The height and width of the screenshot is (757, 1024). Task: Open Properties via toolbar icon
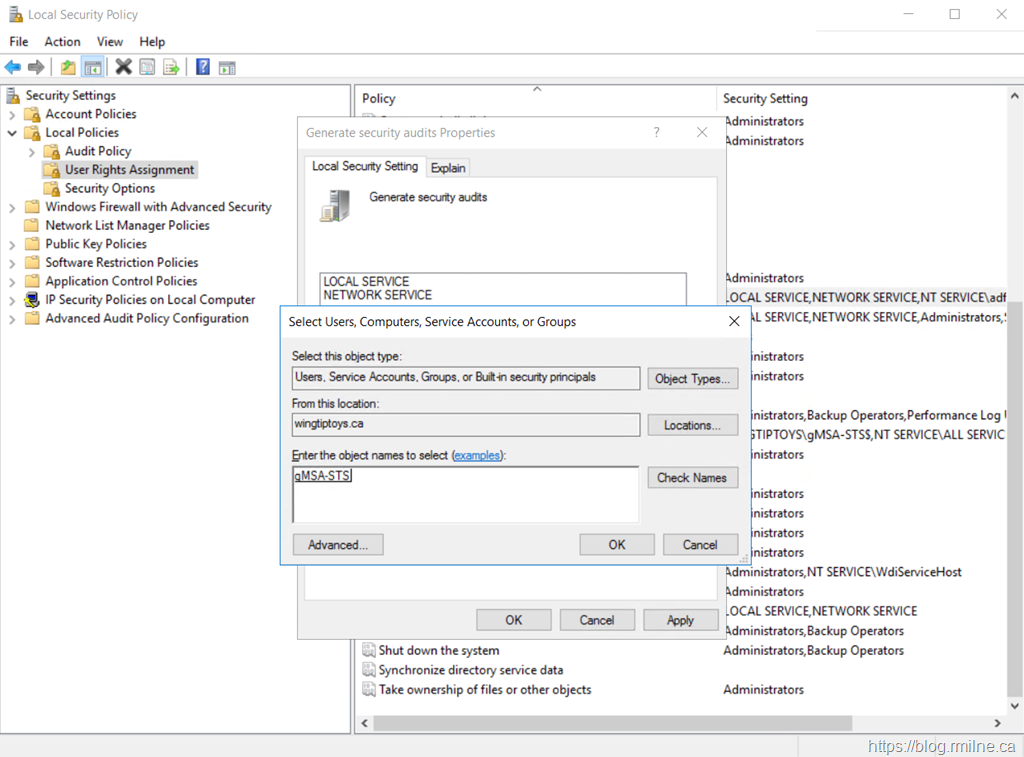click(147, 67)
